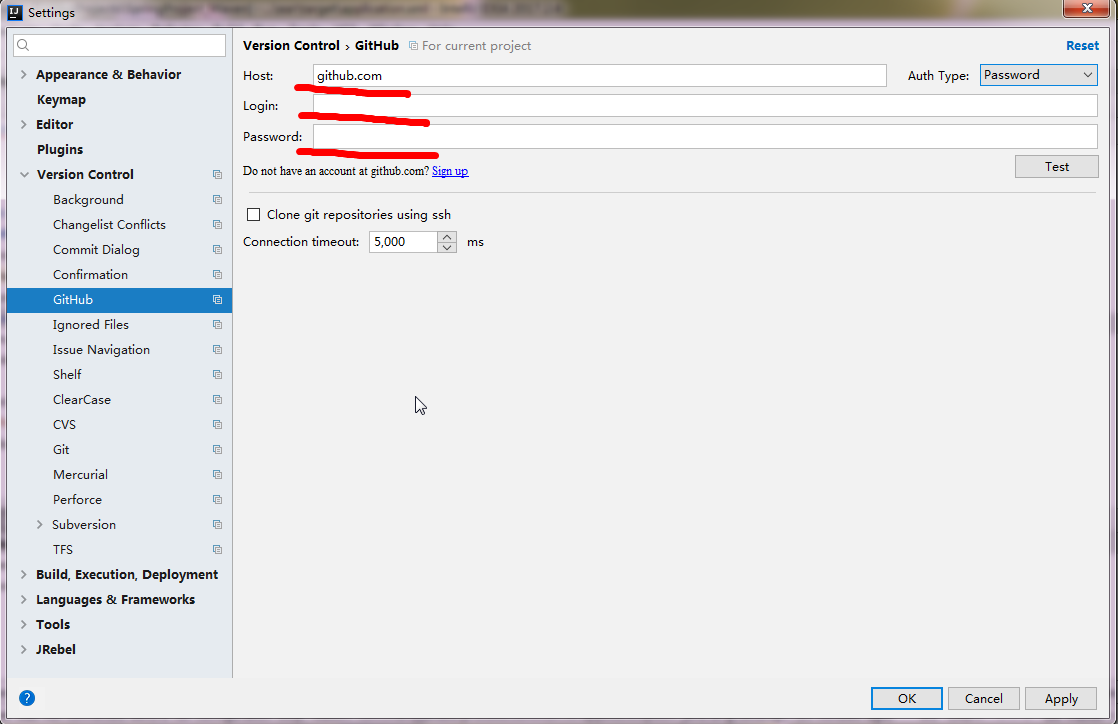Expand the Languages & Frameworks section
1118x724 pixels.
(24, 599)
